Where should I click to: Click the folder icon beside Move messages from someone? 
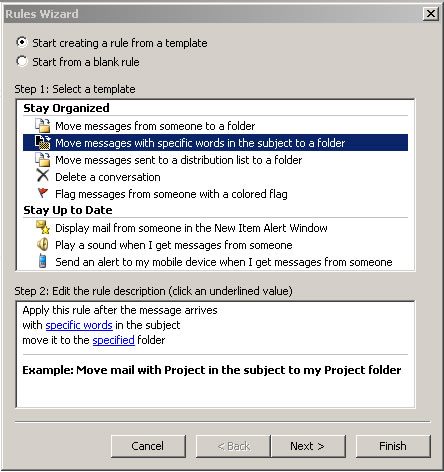coord(42,126)
